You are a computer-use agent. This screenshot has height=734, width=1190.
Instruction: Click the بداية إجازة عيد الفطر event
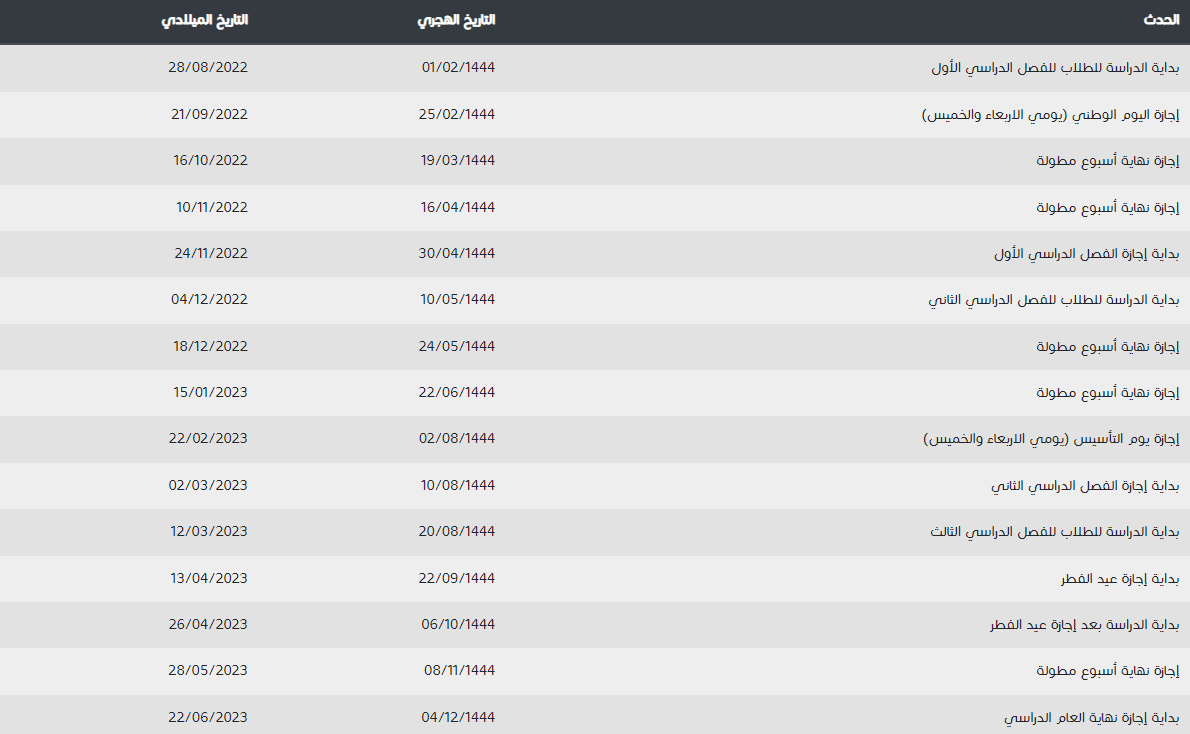point(1120,579)
